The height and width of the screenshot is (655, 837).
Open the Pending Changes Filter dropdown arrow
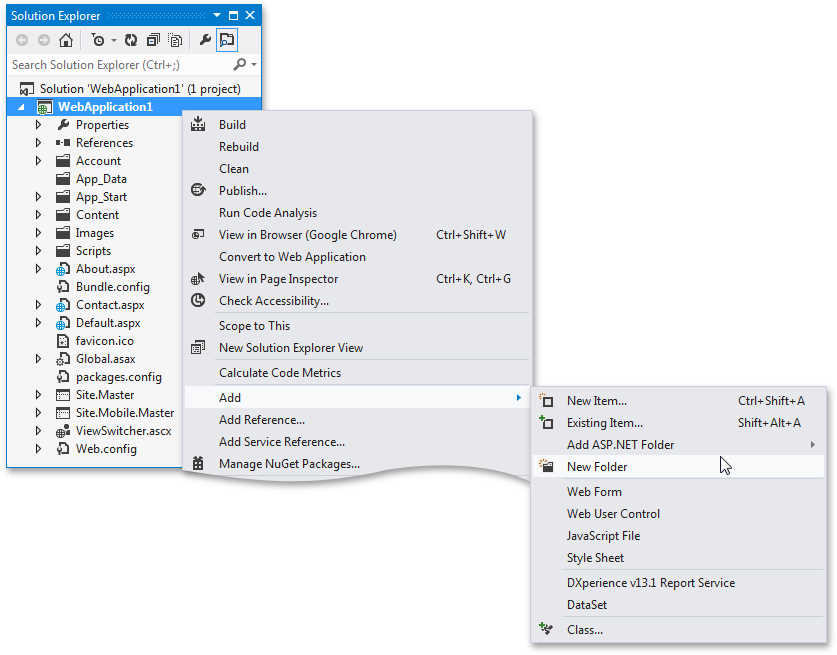click(x=113, y=41)
